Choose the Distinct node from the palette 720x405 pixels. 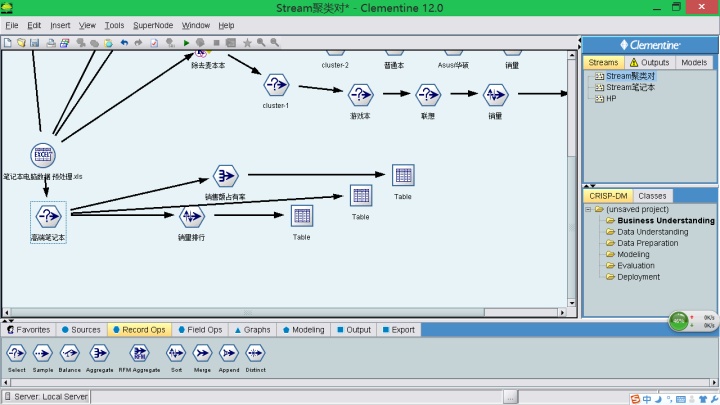pos(255,357)
